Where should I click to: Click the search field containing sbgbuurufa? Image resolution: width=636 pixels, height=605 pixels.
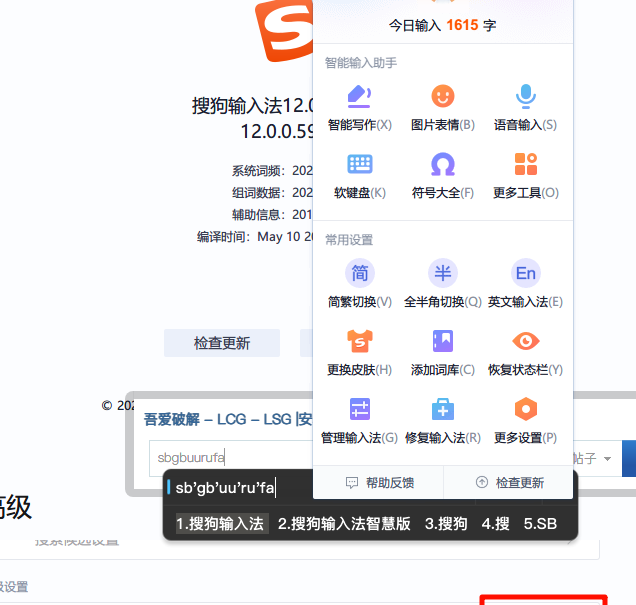[231, 458]
